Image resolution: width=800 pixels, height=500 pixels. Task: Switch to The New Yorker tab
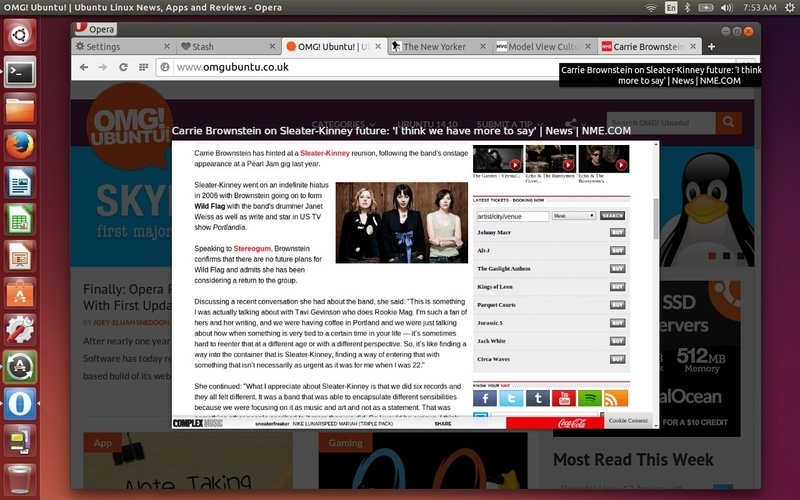click(x=439, y=46)
